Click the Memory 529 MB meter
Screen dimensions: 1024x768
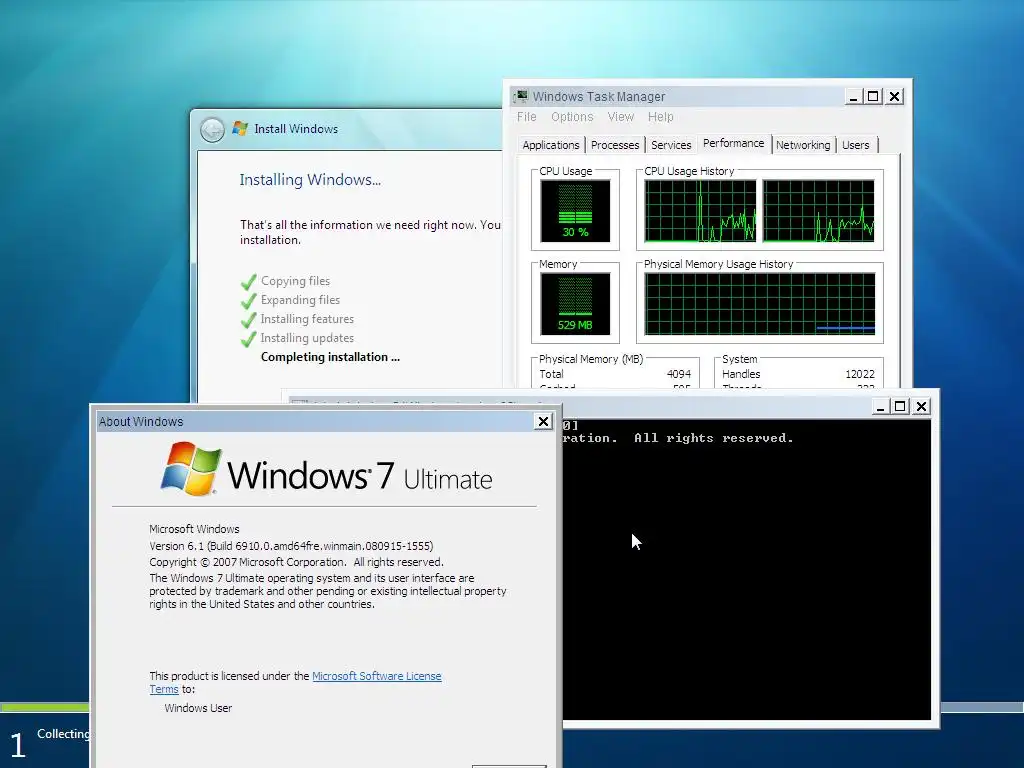click(575, 304)
